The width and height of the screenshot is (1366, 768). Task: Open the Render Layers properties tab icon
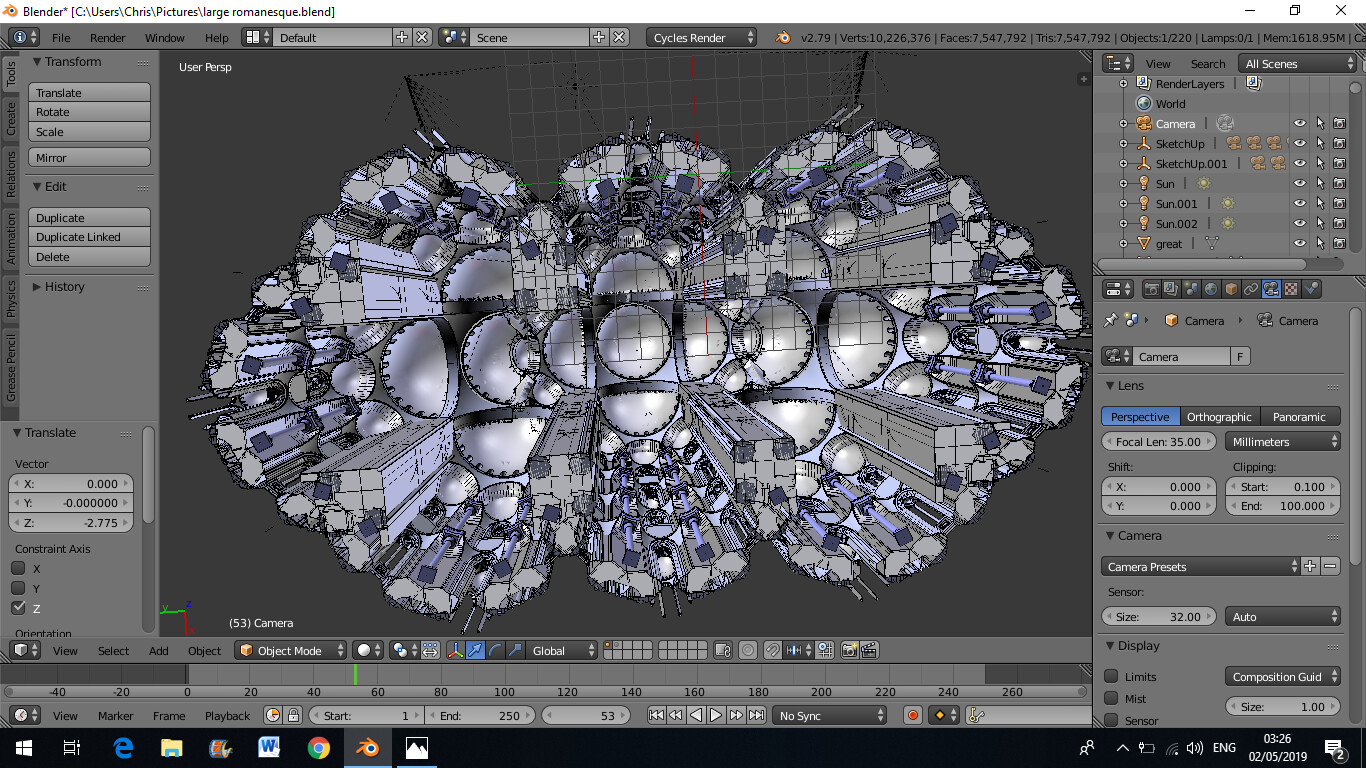pos(1172,289)
